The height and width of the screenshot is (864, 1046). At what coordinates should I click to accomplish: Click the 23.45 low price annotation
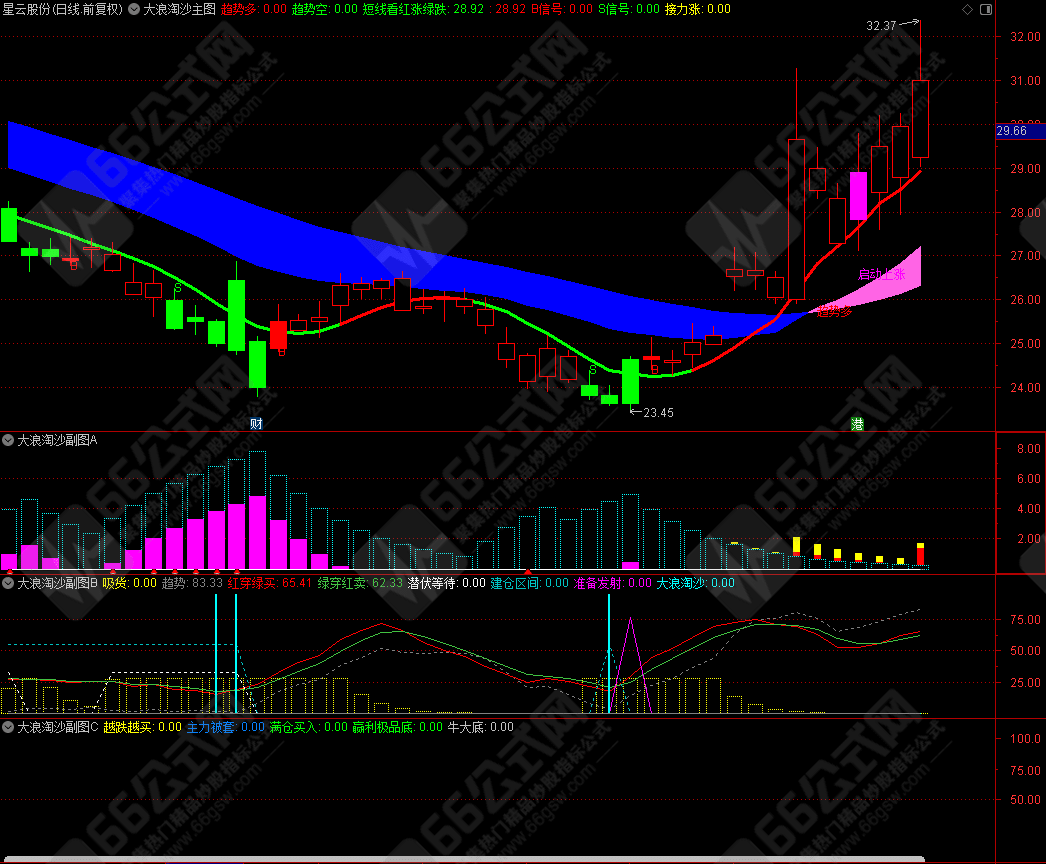point(658,413)
